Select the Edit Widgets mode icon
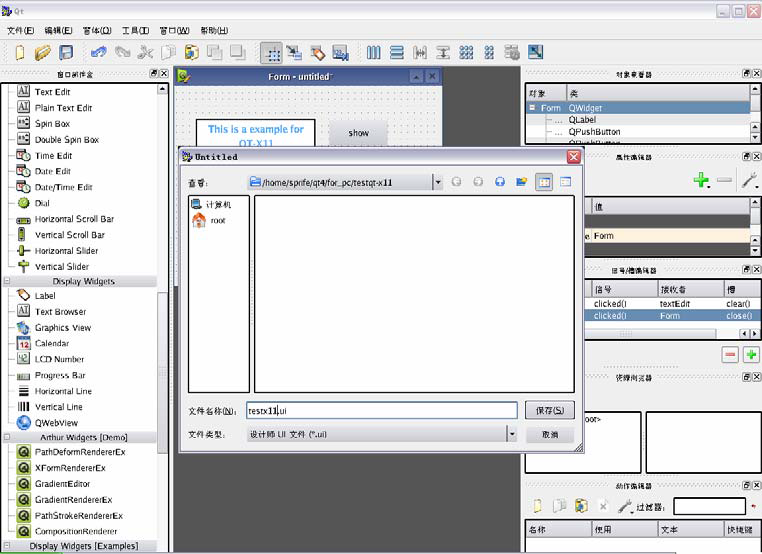This screenshot has width=762, height=554. click(x=271, y=52)
